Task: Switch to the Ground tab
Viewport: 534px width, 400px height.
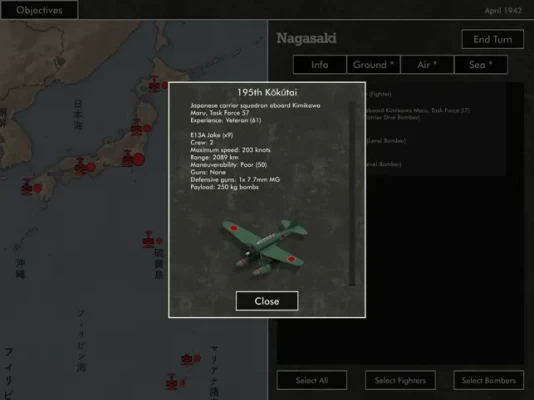Action: (373, 64)
